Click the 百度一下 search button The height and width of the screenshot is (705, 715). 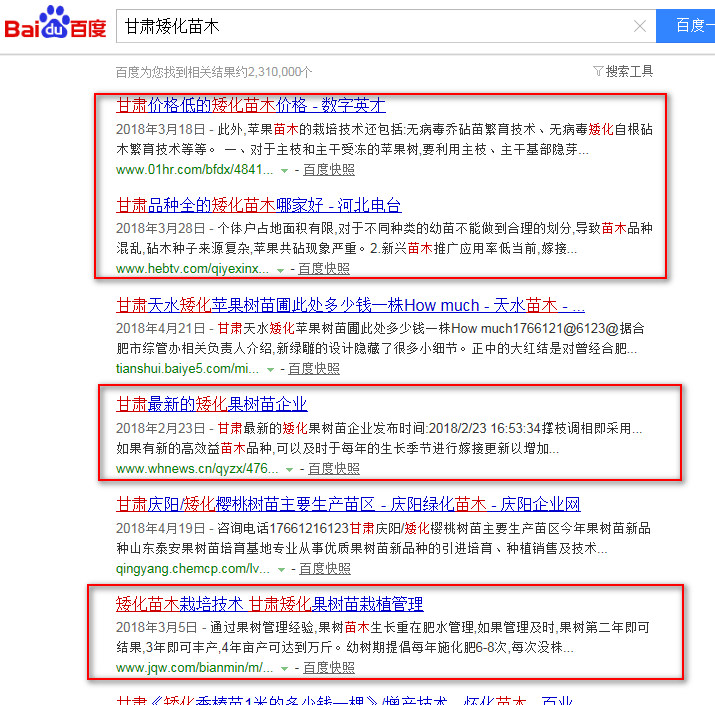point(688,26)
